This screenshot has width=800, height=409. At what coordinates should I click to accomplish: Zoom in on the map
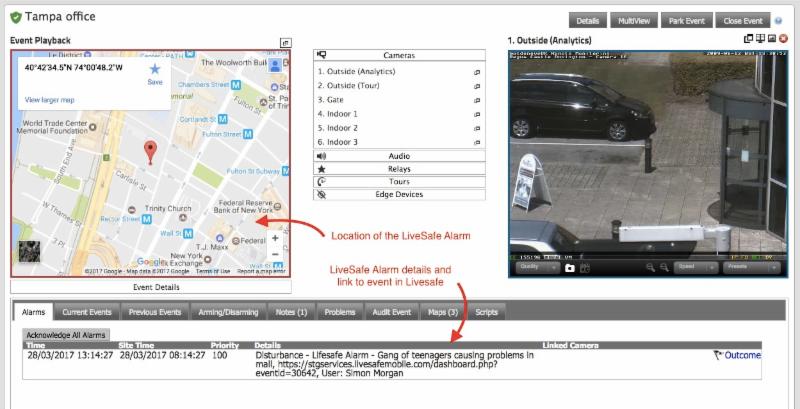[x=275, y=238]
